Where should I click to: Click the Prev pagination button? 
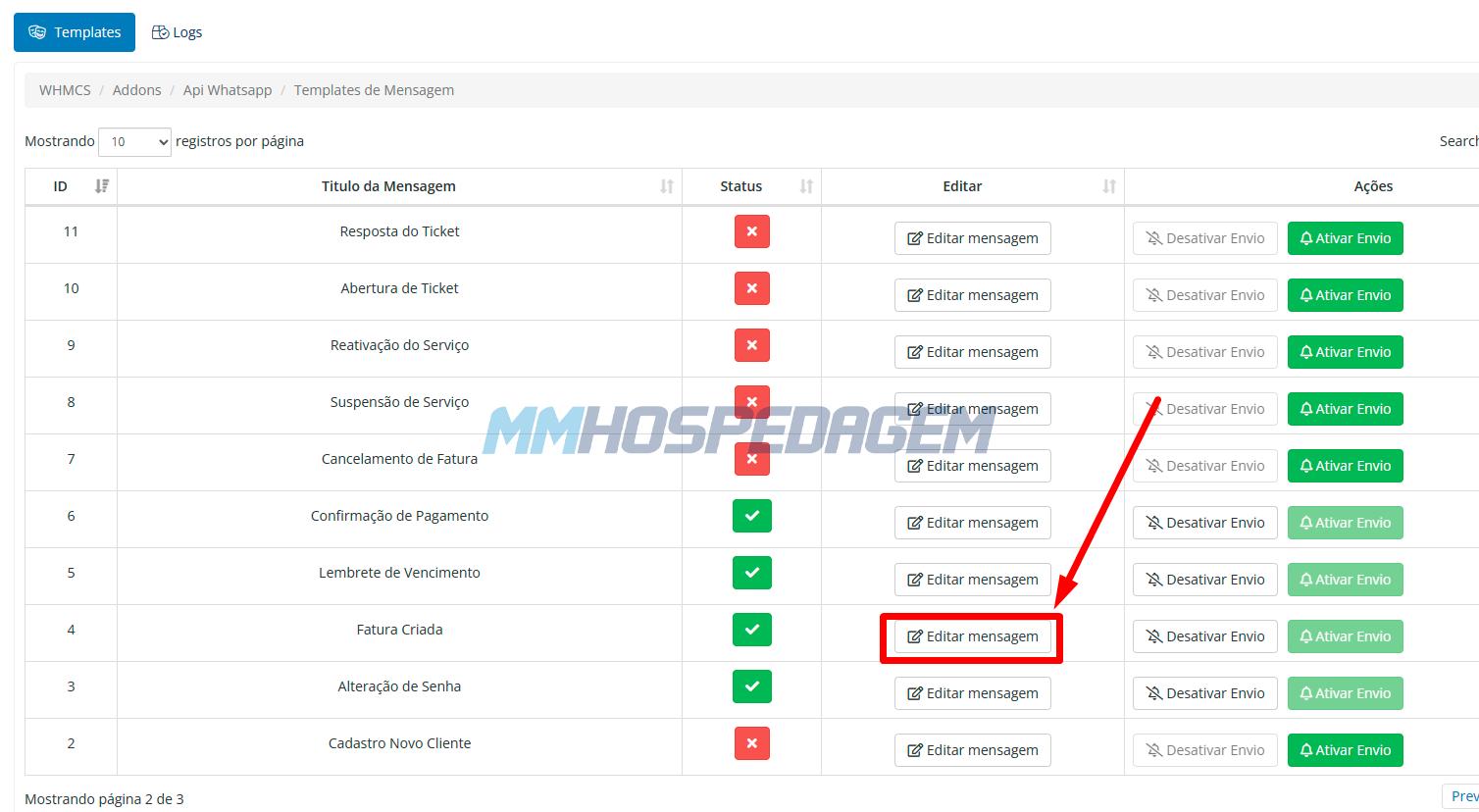(1462, 796)
